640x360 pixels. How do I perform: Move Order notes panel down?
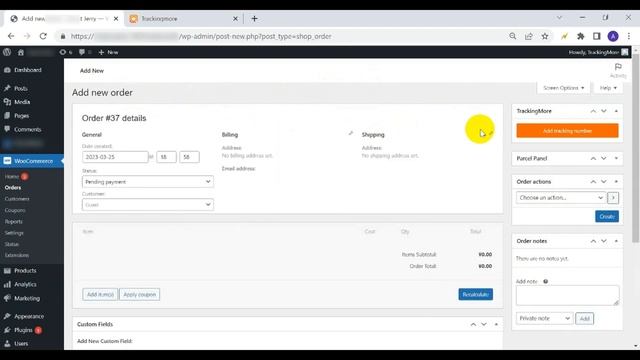(604, 241)
